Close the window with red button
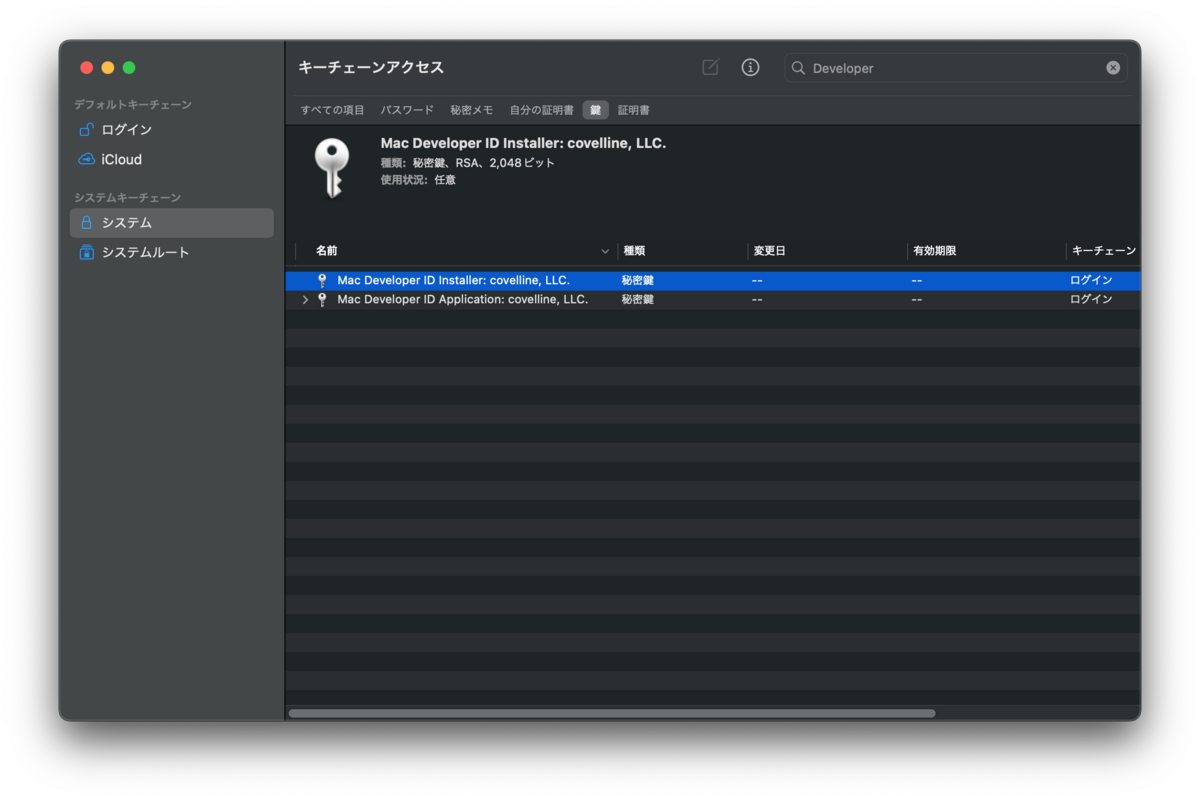Image resolution: width=1200 pixels, height=799 pixels. point(87,68)
